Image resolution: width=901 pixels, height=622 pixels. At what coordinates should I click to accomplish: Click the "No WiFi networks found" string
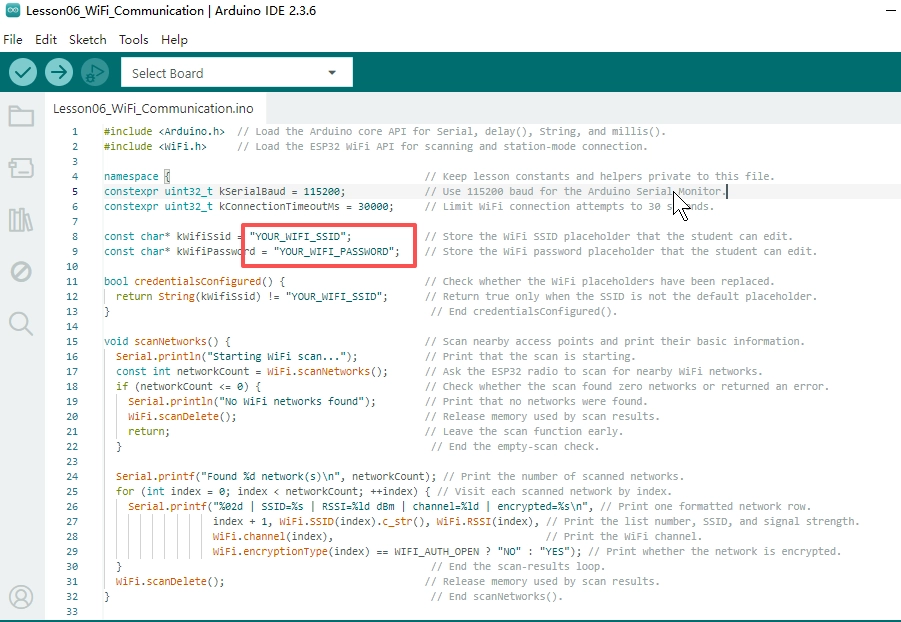291,401
